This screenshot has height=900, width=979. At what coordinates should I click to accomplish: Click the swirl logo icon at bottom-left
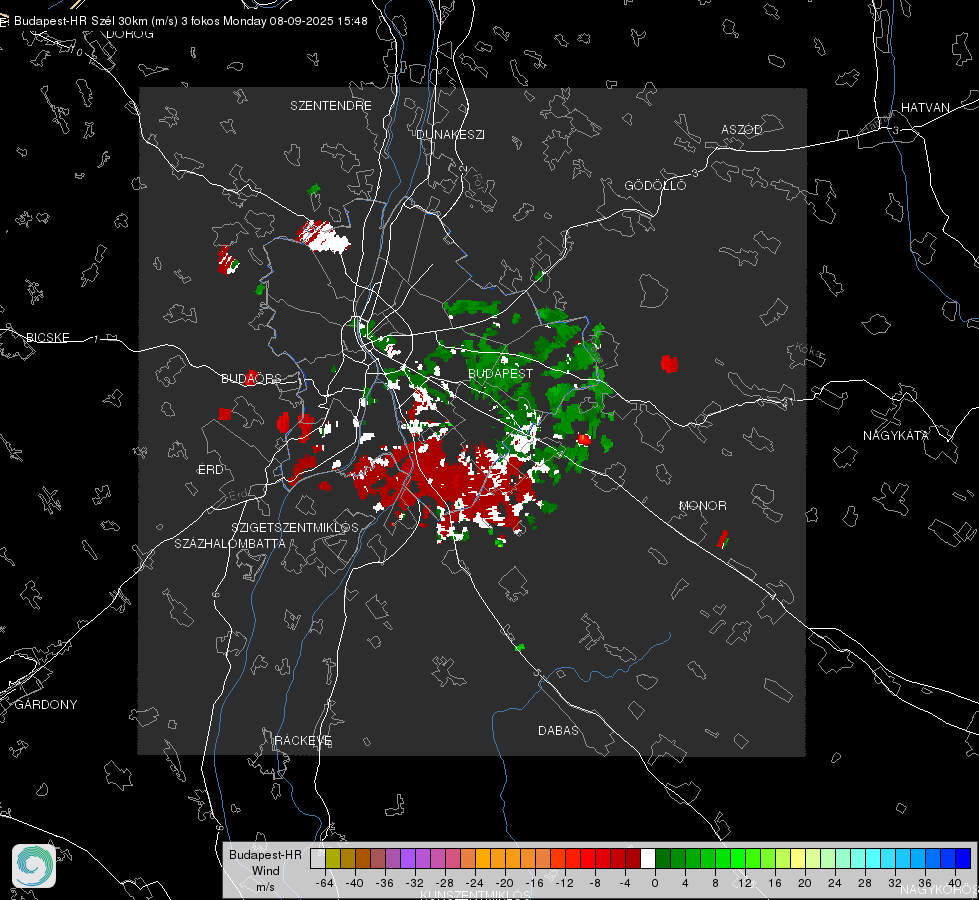point(34,866)
